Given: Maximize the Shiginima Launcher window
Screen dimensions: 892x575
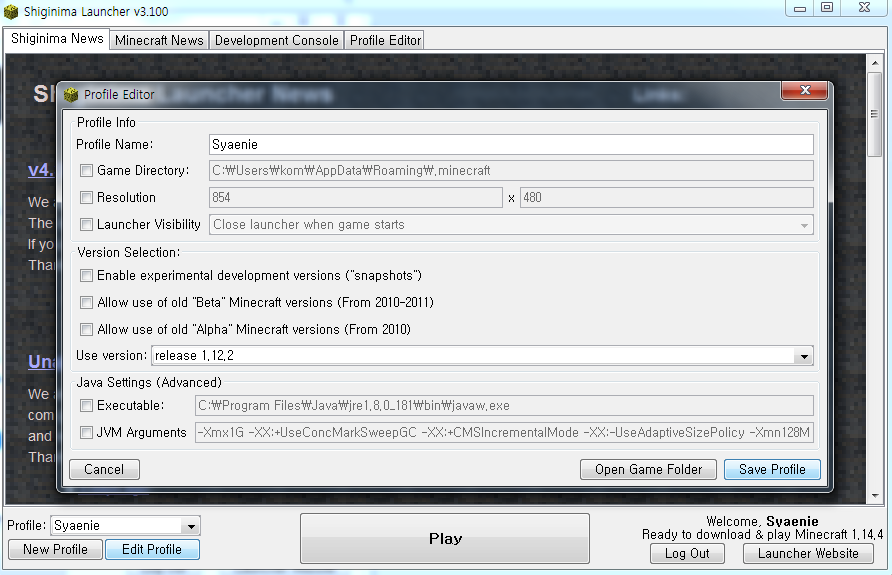Looking at the screenshot, I should pyautogui.click(x=827, y=8).
